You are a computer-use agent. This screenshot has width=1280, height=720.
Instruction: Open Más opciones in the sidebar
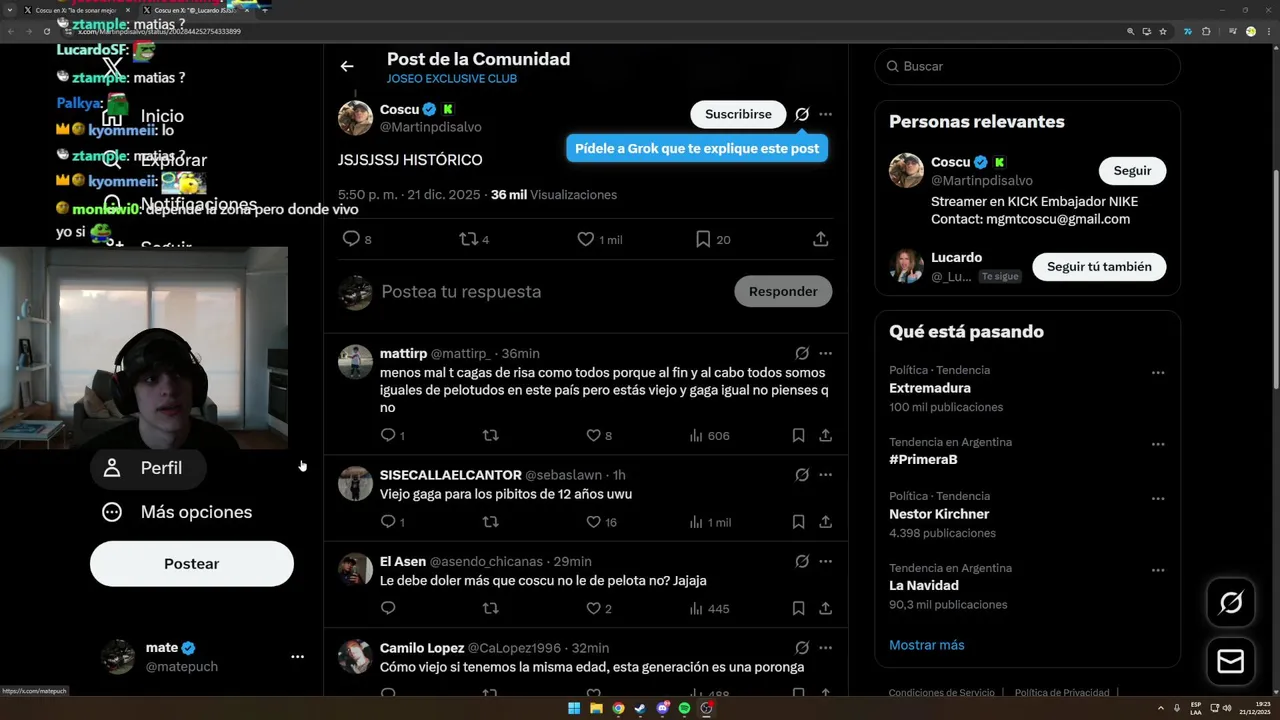coord(178,512)
